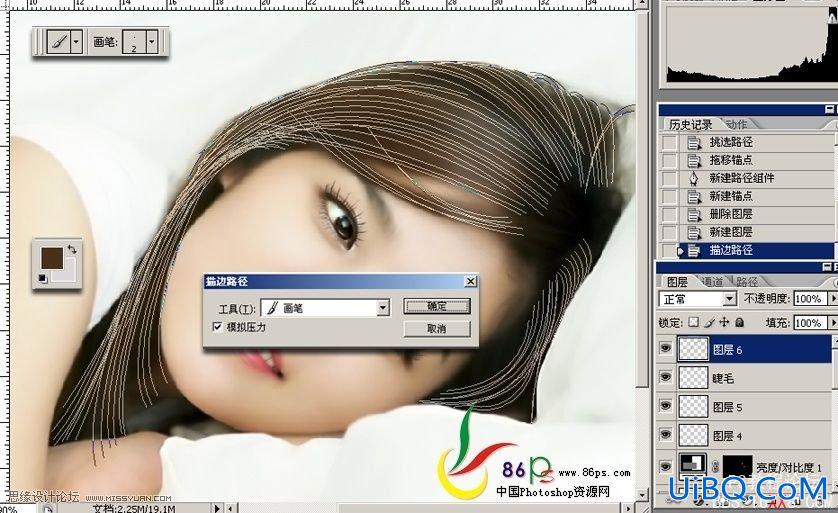This screenshot has height=513, width=838.
Task: Toggle lock all padlock icon
Action: (x=740, y=322)
